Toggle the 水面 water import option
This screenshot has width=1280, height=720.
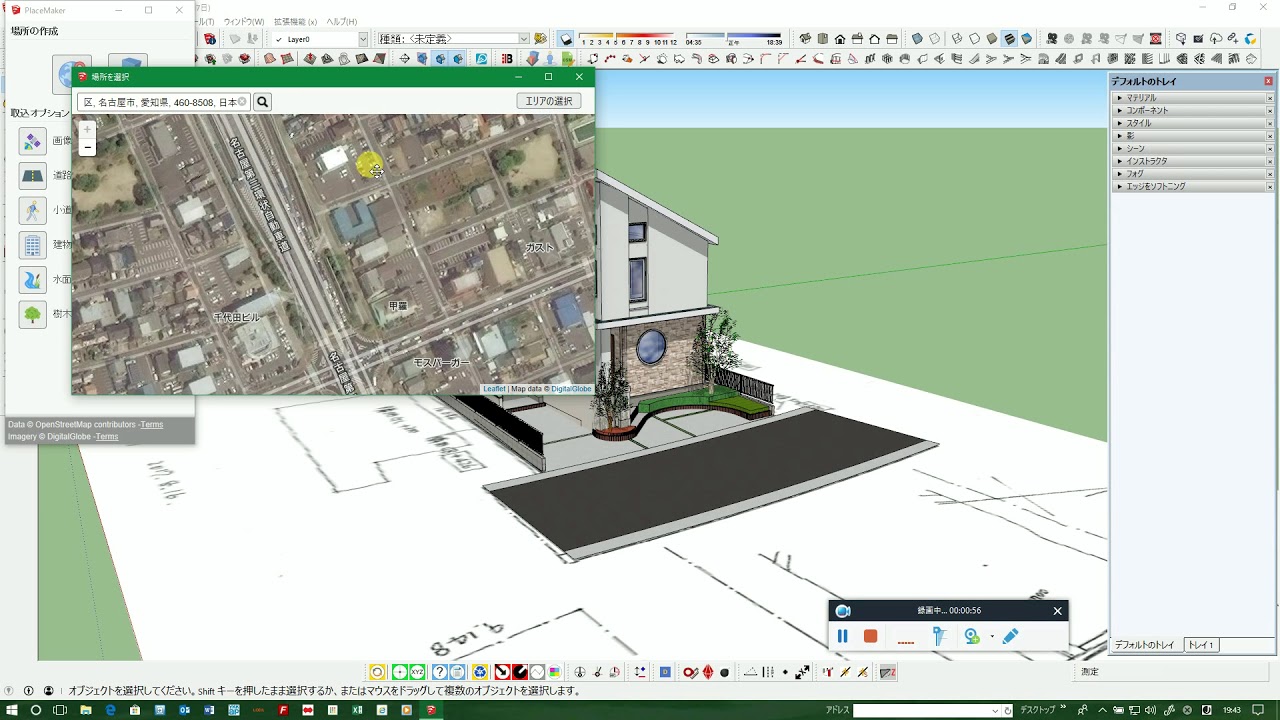click(33, 280)
